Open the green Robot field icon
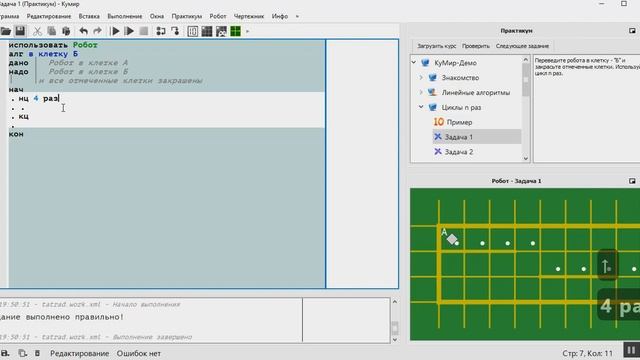640x360 pixels. pos(236,31)
